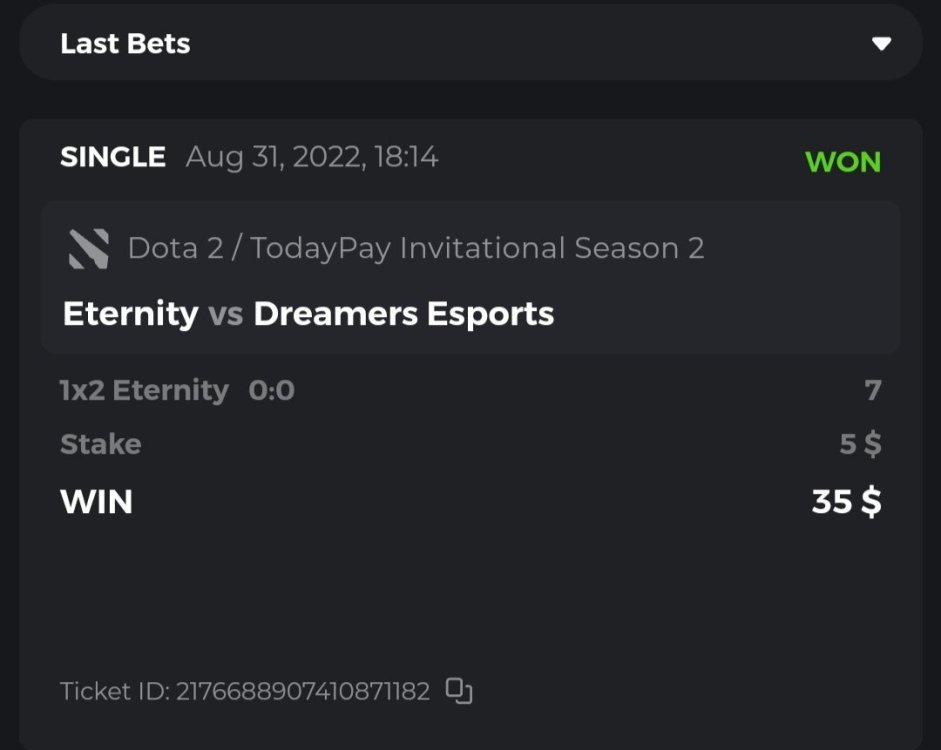941x750 pixels.
Task: Click the 5 $ stake amount
Action: click(860, 444)
